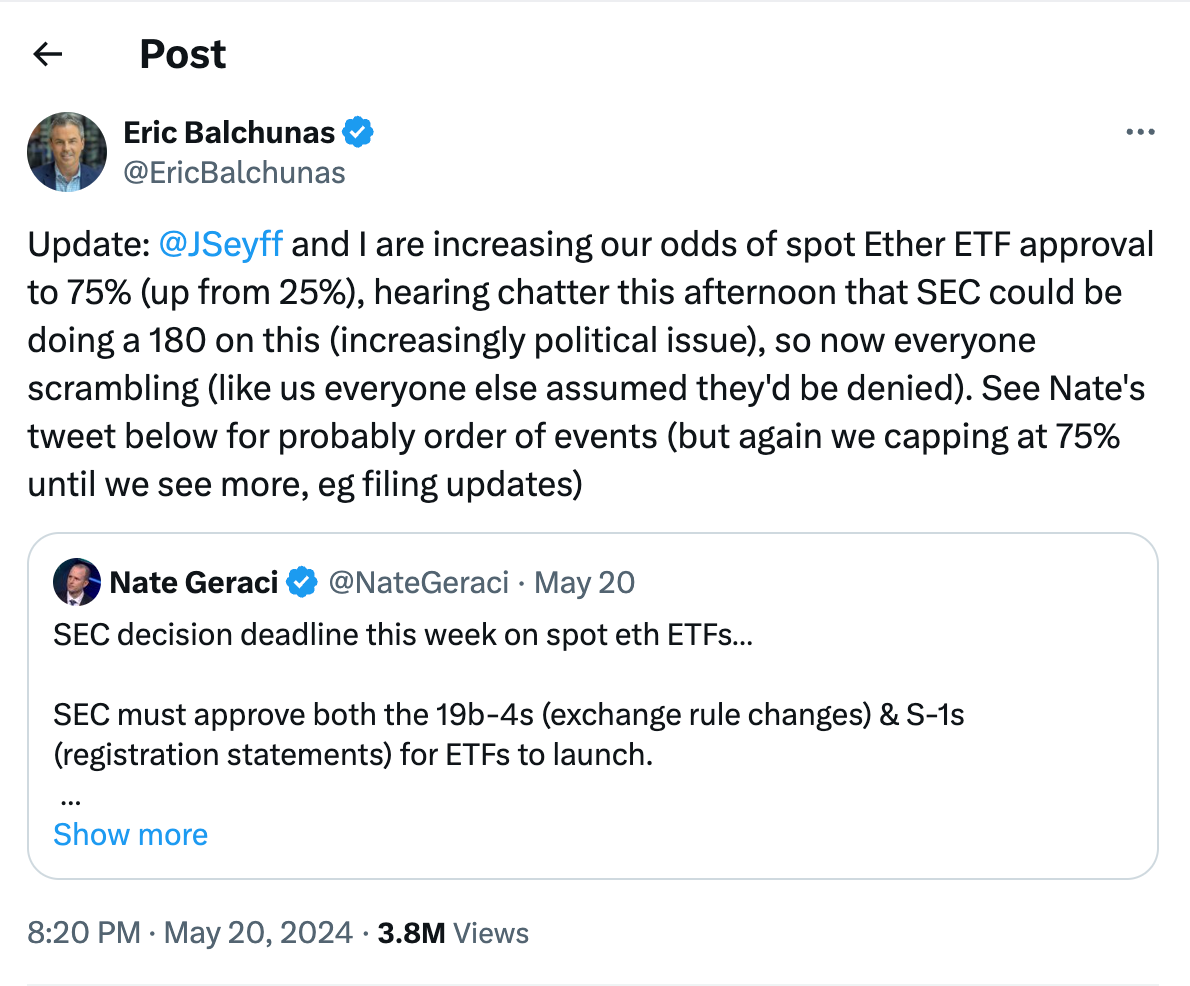Open the more options menu via three dots
1190x986 pixels.
tap(1141, 131)
